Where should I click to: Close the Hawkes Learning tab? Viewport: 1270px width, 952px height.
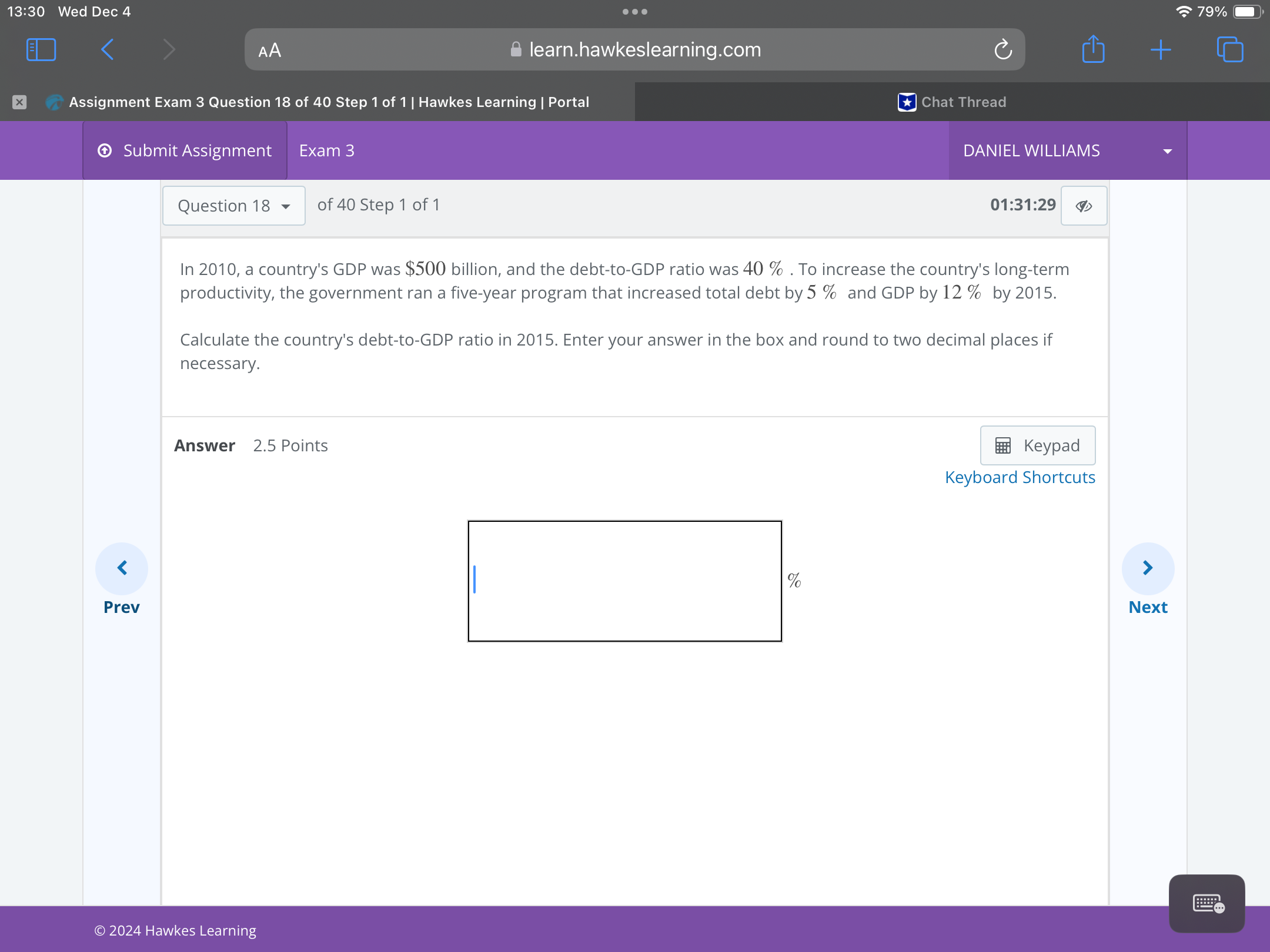pos(19,102)
